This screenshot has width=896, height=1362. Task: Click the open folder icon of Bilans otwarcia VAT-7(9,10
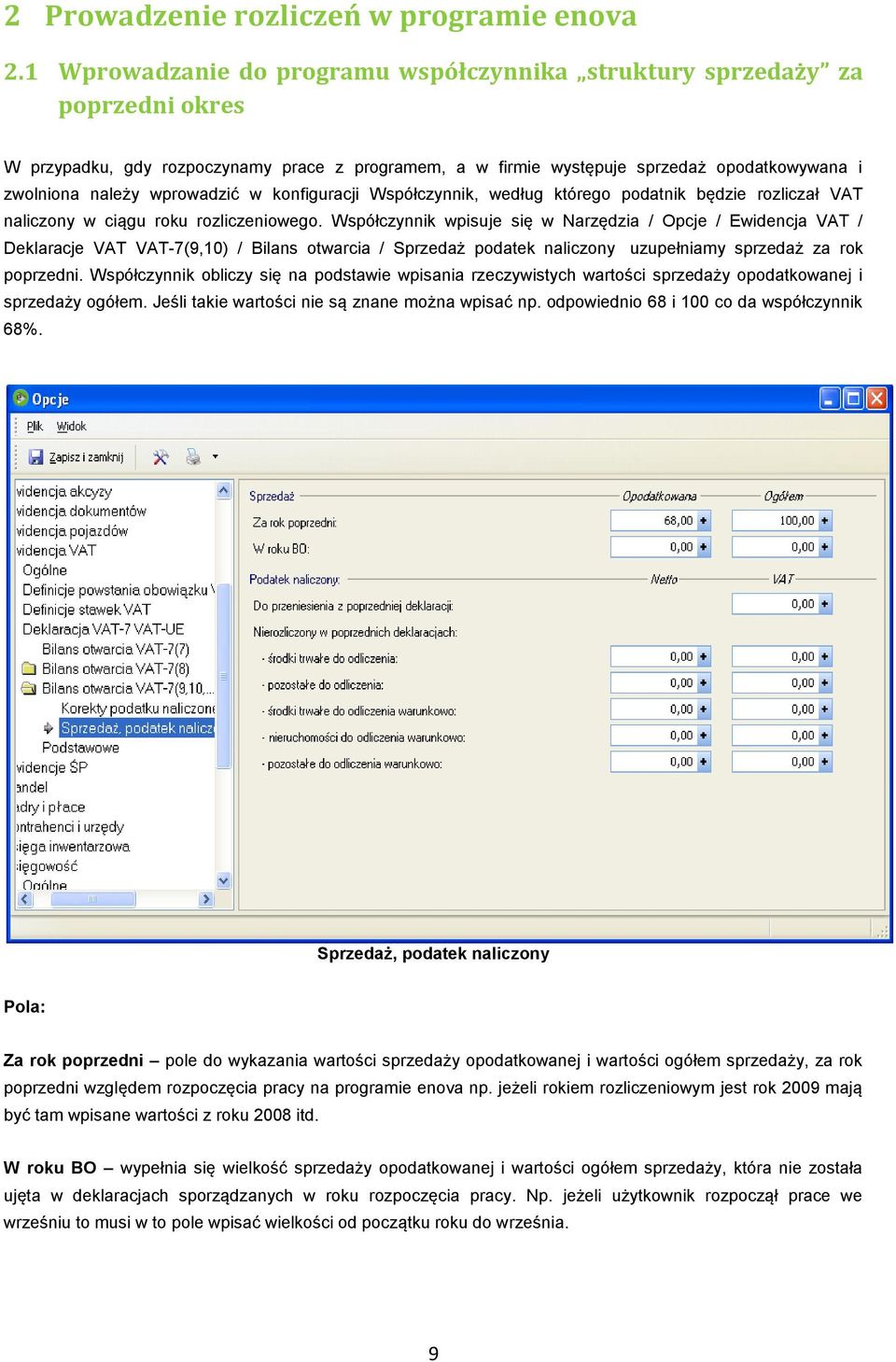click(x=29, y=689)
